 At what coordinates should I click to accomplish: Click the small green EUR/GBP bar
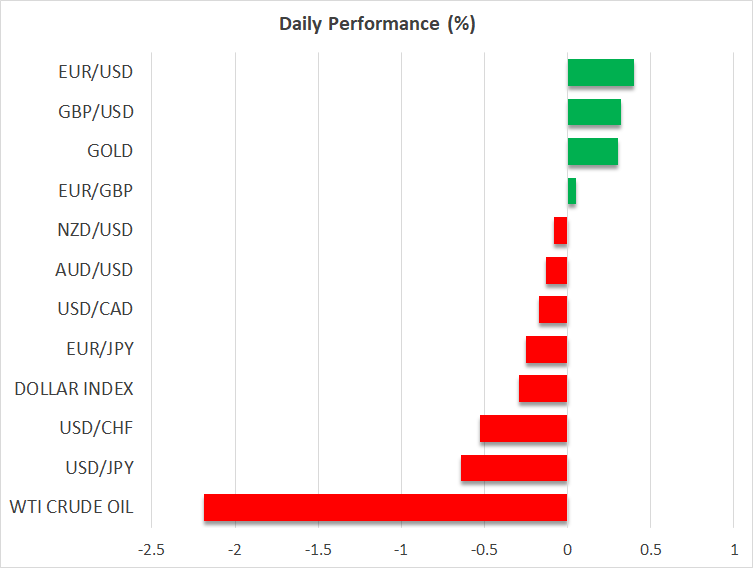pos(571,191)
